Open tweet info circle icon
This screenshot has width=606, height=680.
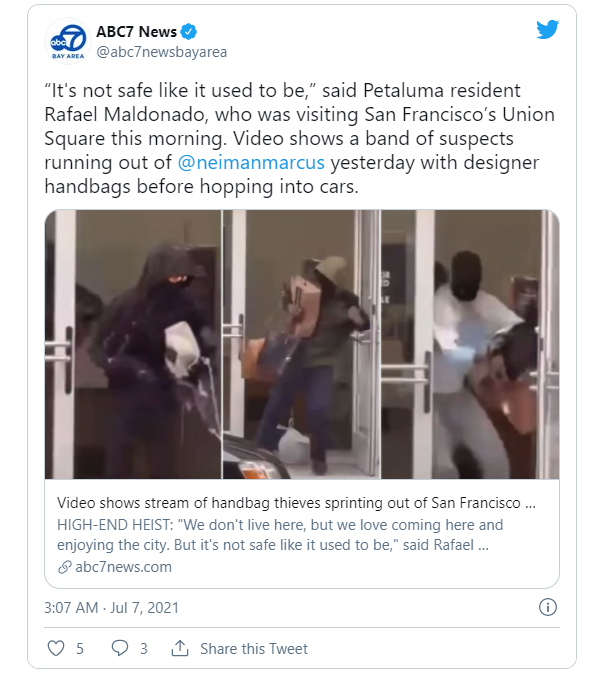(547, 607)
